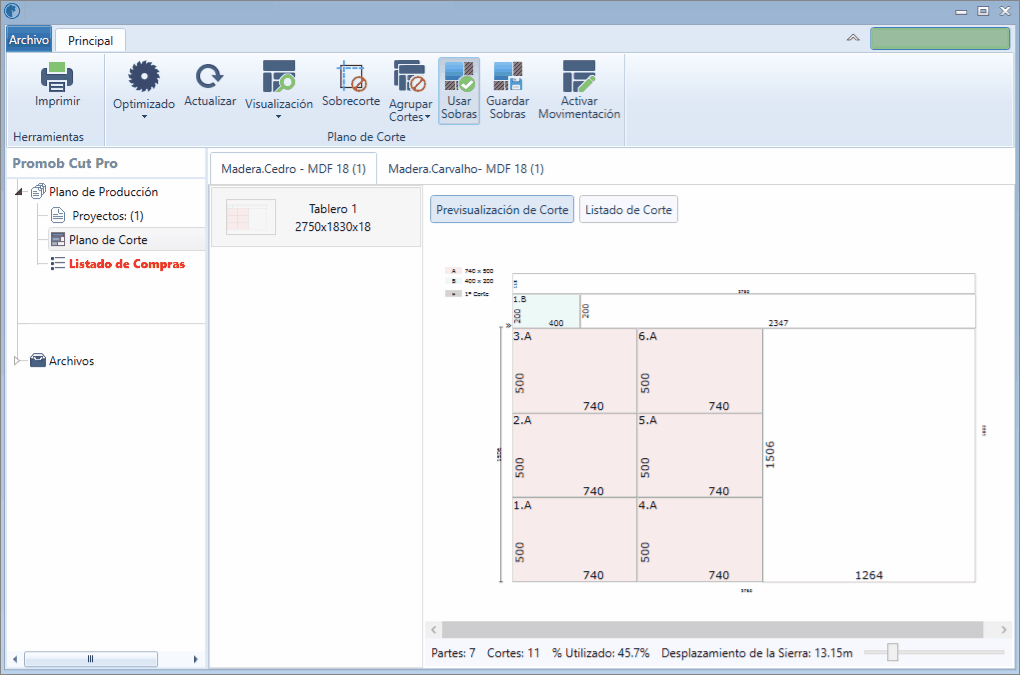Click Activar Movimentación icon

(579, 77)
